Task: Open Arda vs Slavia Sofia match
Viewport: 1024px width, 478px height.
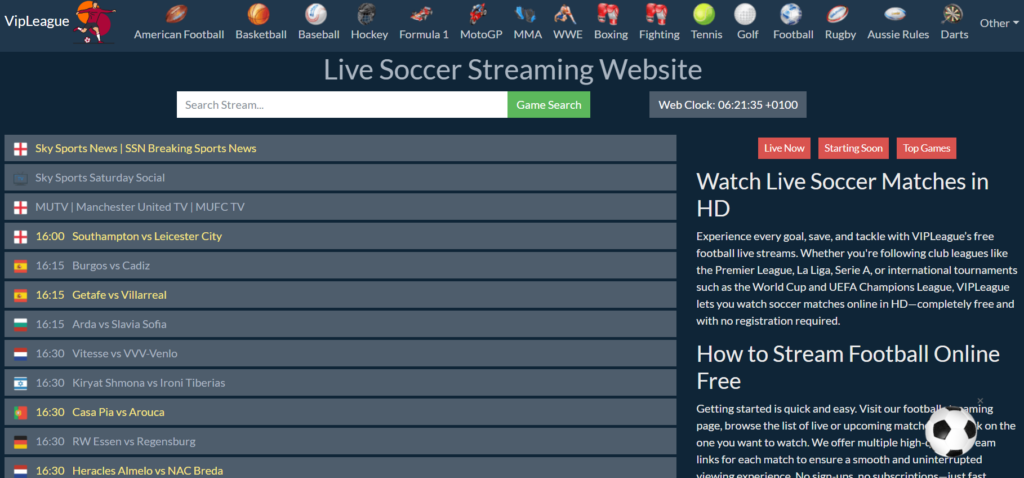Action: tap(340, 325)
